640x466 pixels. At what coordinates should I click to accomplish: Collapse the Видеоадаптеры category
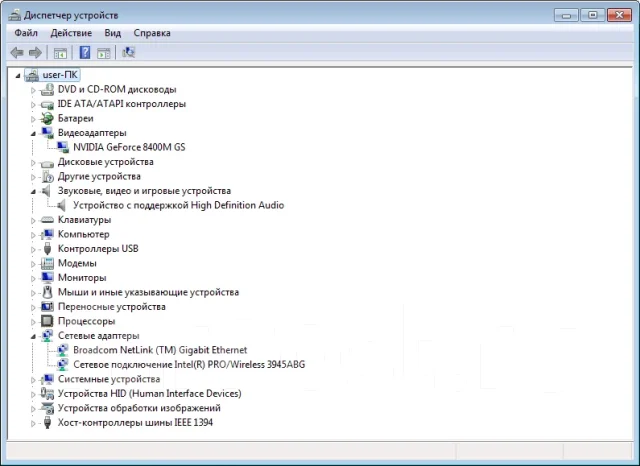(33, 133)
